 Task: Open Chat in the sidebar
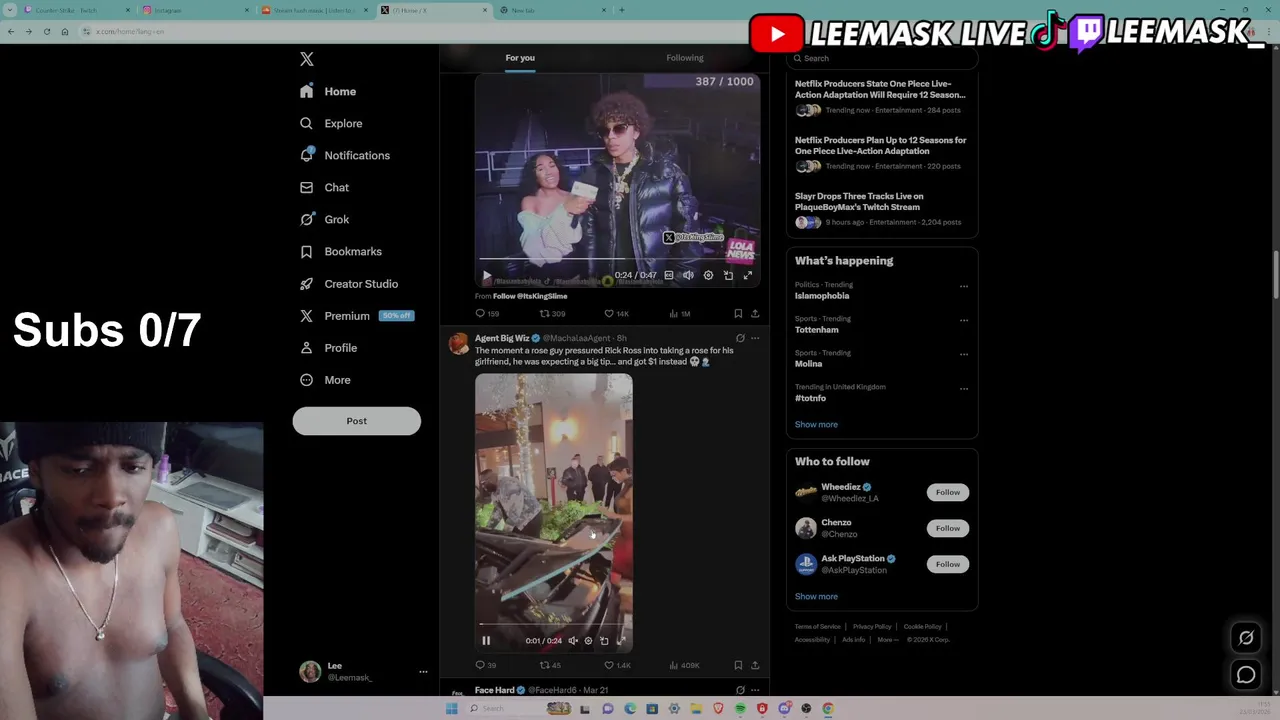click(x=324, y=187)
